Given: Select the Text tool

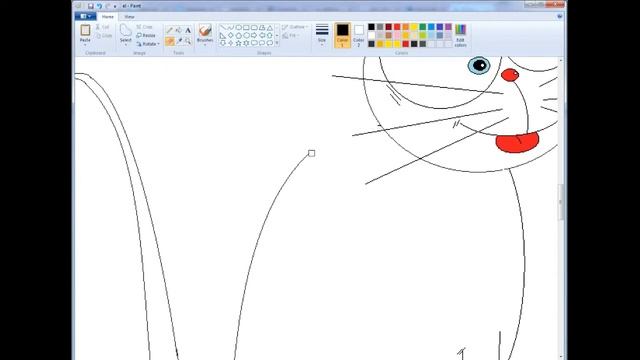Looking at the screenshot, I should (188, 30).
